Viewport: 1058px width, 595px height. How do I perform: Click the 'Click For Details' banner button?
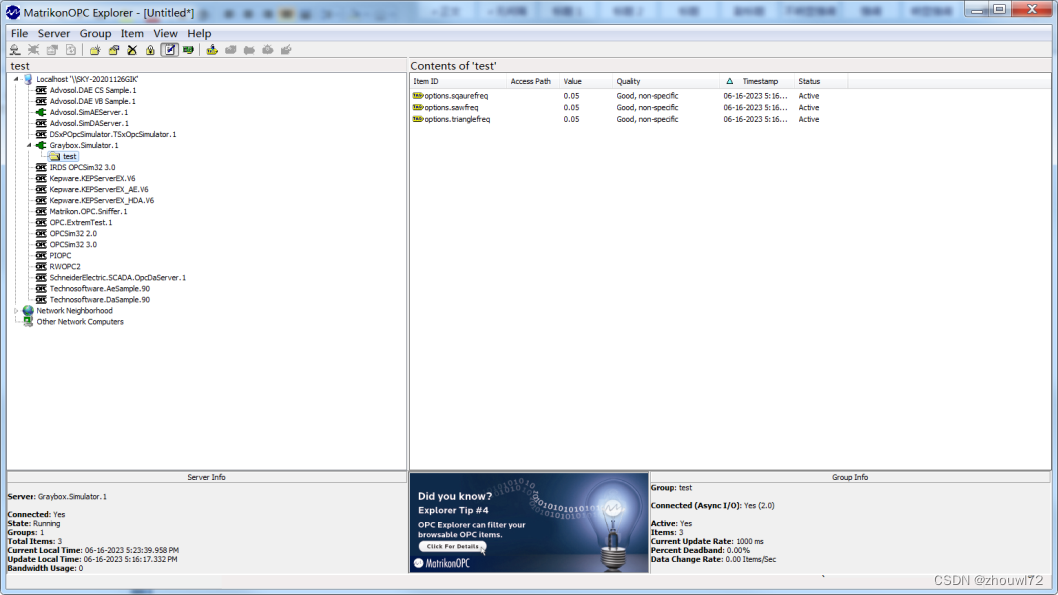tap(450, 548)
